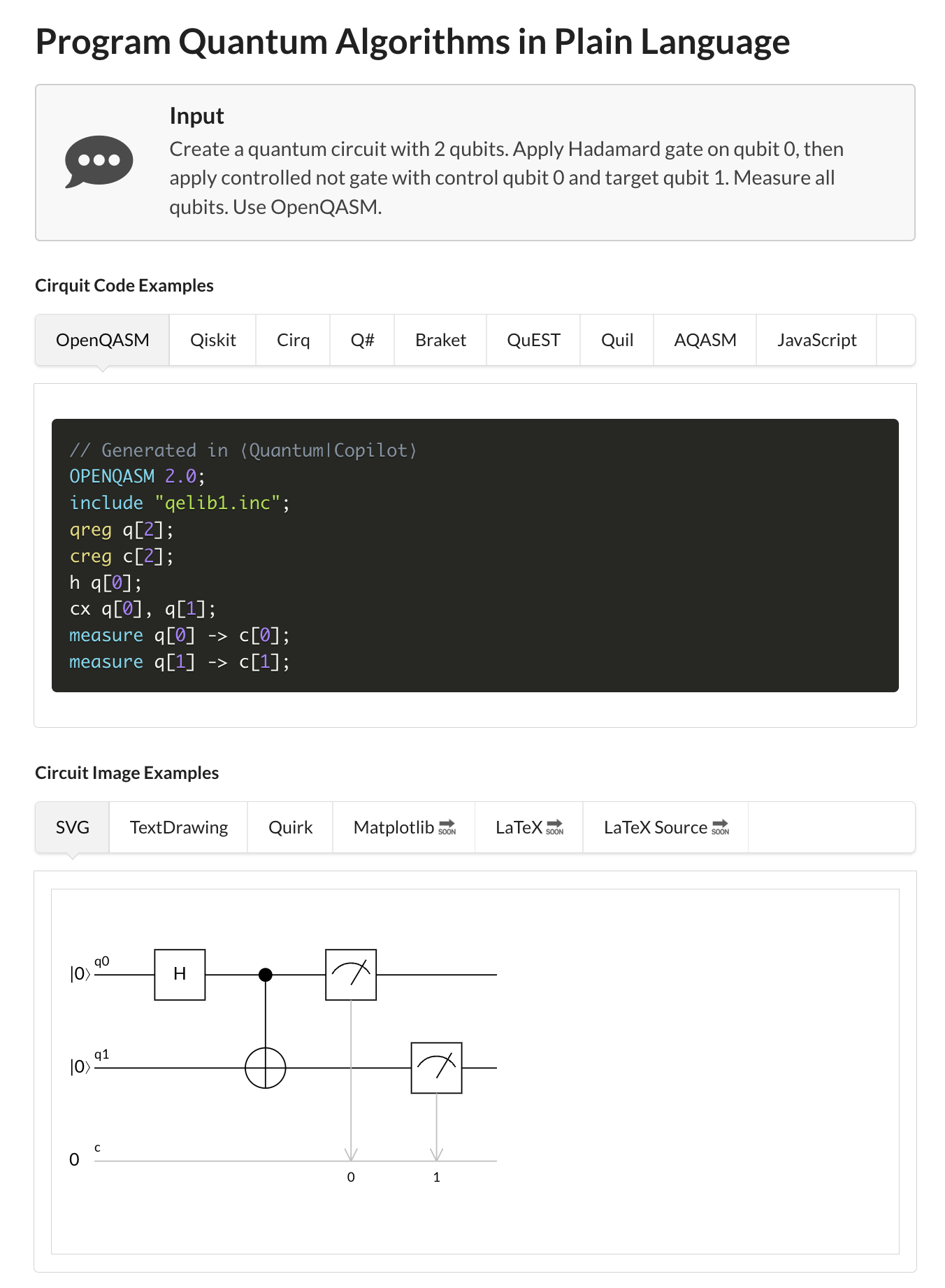Click the '// Generated in ⟨Quantum|Copilot⟩' comment line
The width and height of the screenshot is (945, 1288).
tap(243, 450)
